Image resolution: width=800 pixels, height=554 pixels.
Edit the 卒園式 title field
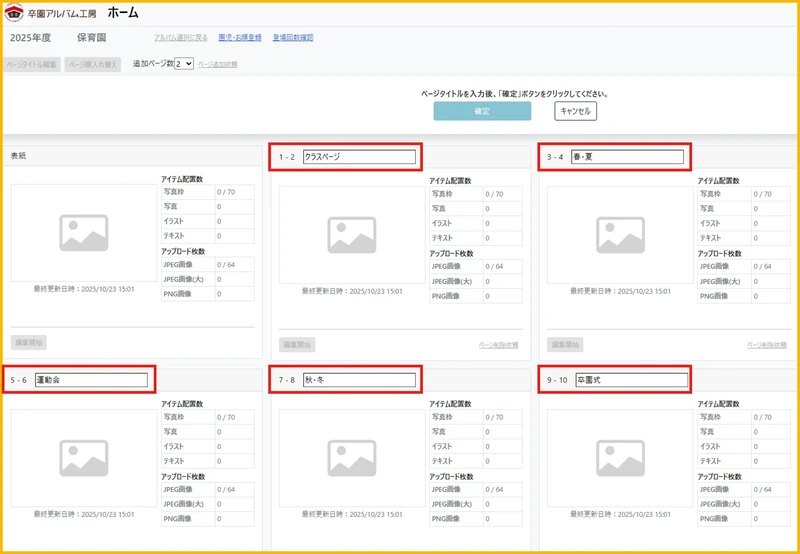pos(632,380)
